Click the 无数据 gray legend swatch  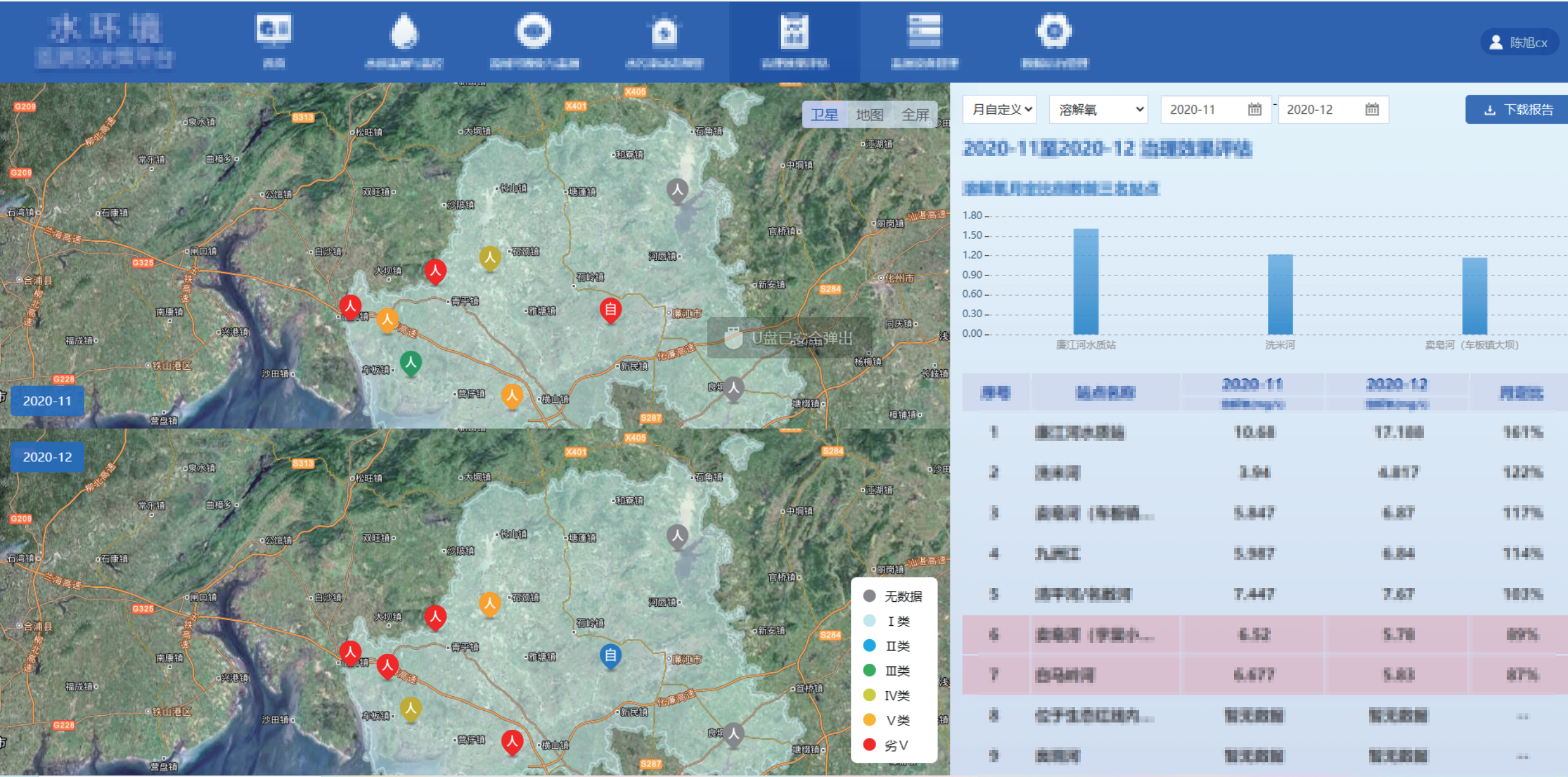coord(869,596)
